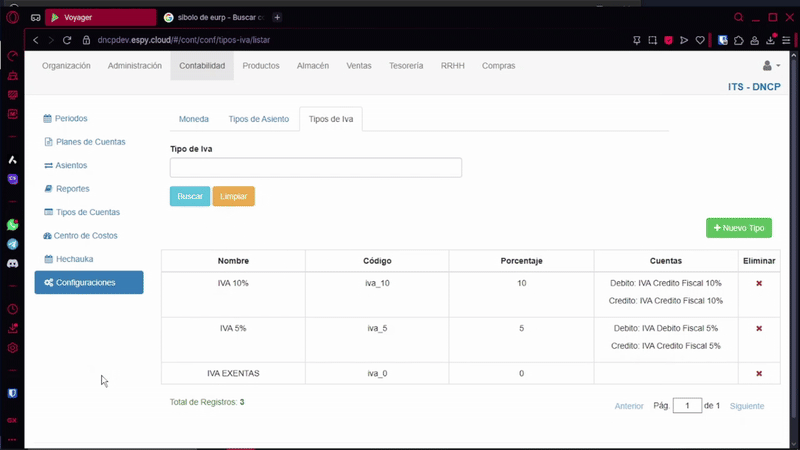
Task: Click the Limpiar button
Action: (233, 196)
